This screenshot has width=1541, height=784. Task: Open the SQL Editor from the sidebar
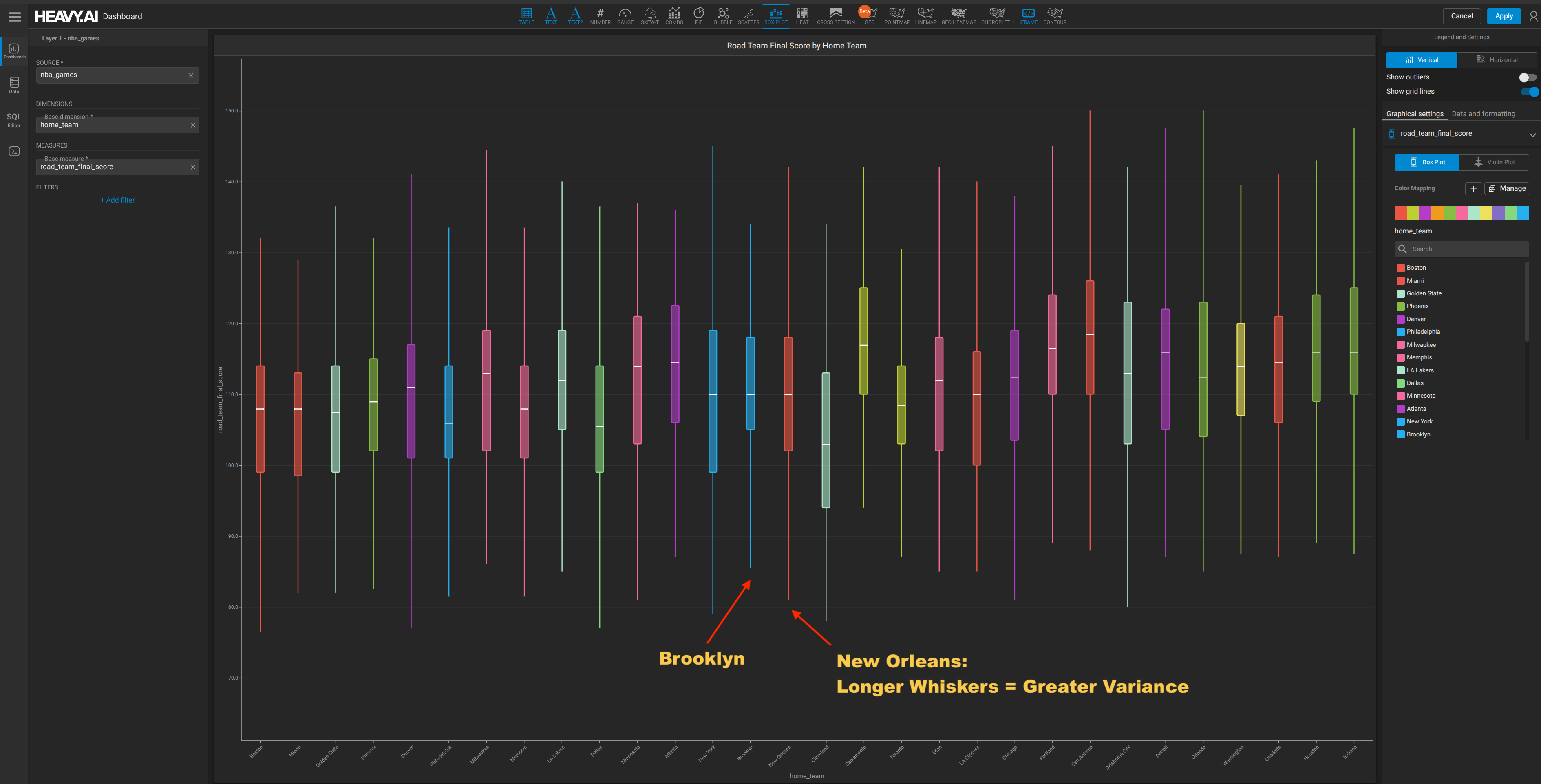point(13,120)
